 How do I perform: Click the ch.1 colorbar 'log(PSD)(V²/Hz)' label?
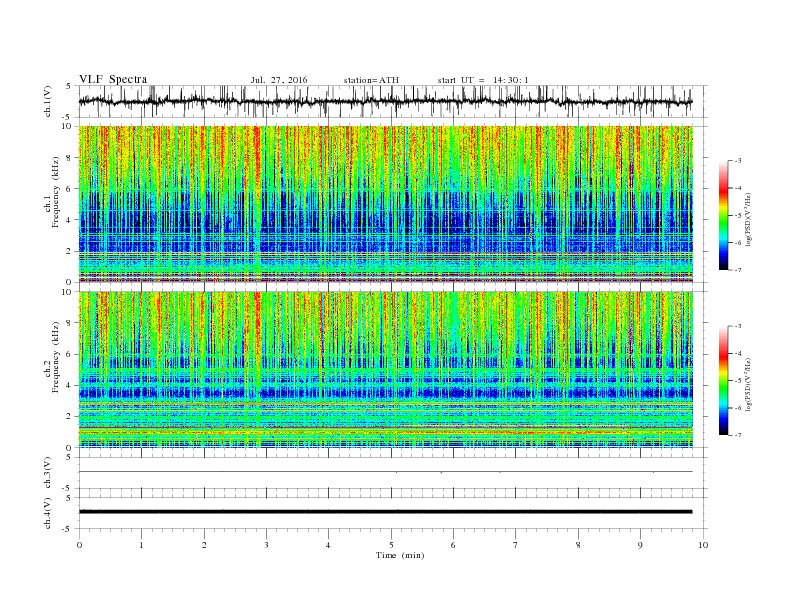coord(749,218)
